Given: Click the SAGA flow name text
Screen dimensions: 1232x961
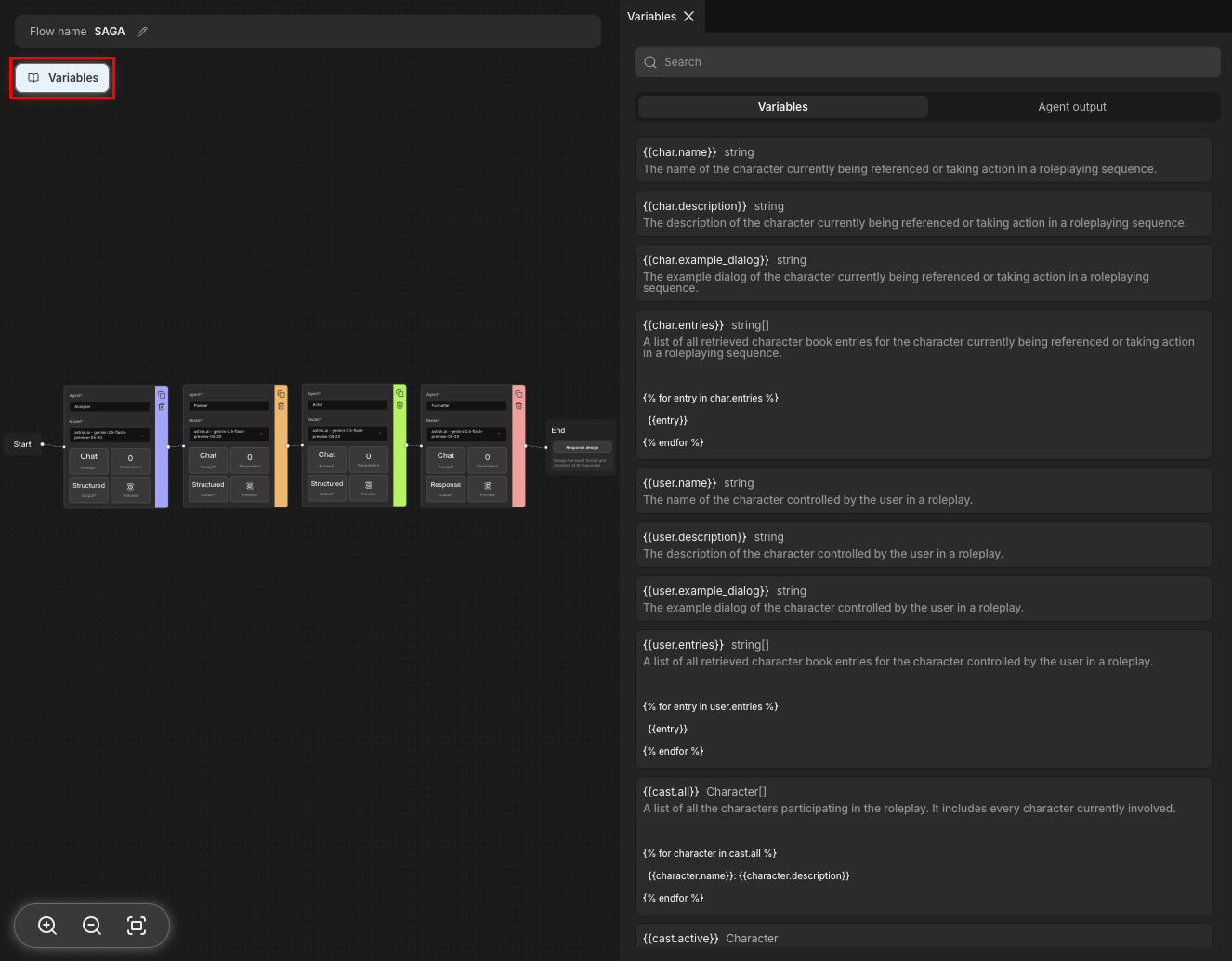Looking at the screenshot, I should (x=110, y=32).
